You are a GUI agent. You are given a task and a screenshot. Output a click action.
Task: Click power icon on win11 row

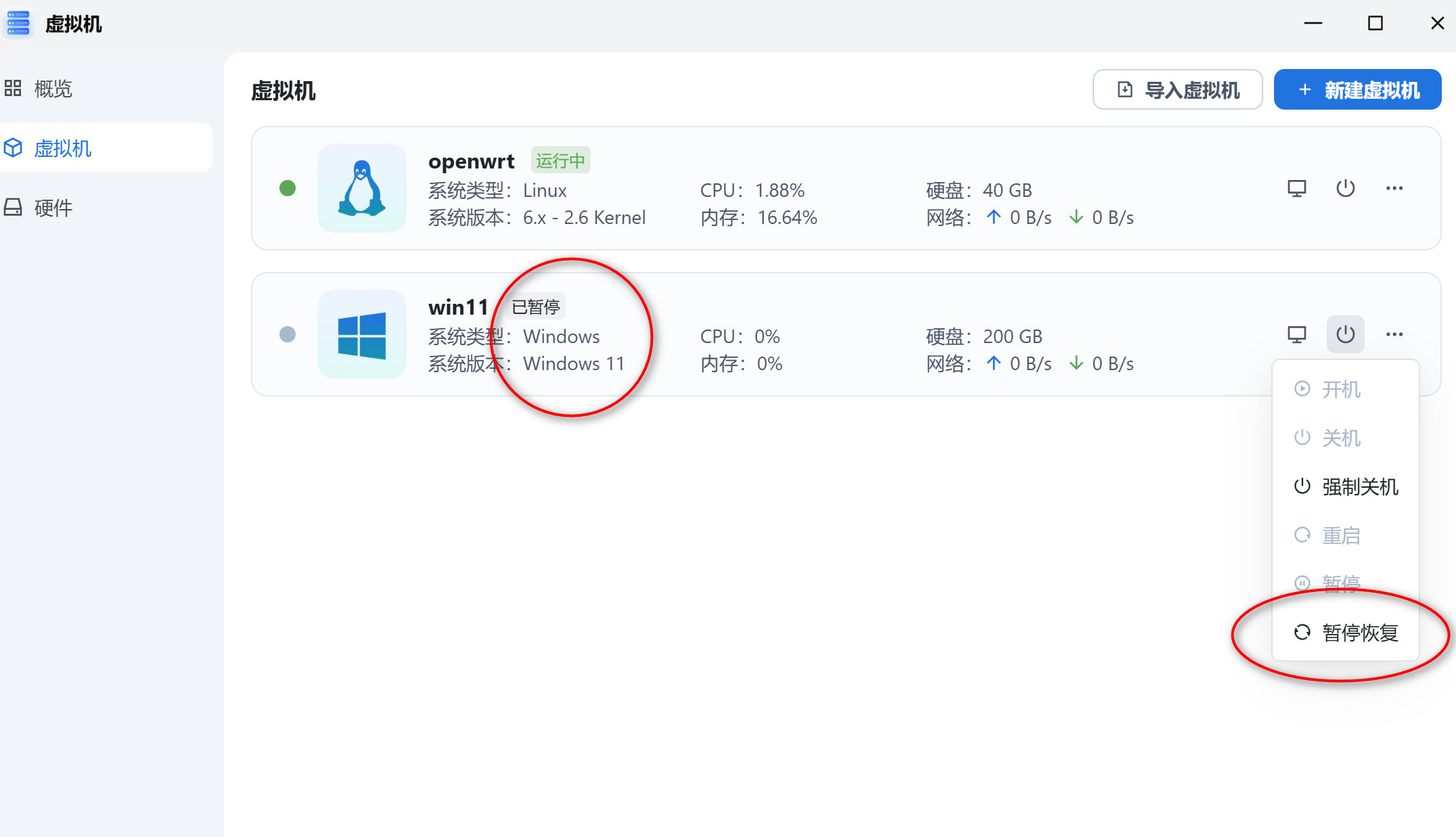[1345, 334]
